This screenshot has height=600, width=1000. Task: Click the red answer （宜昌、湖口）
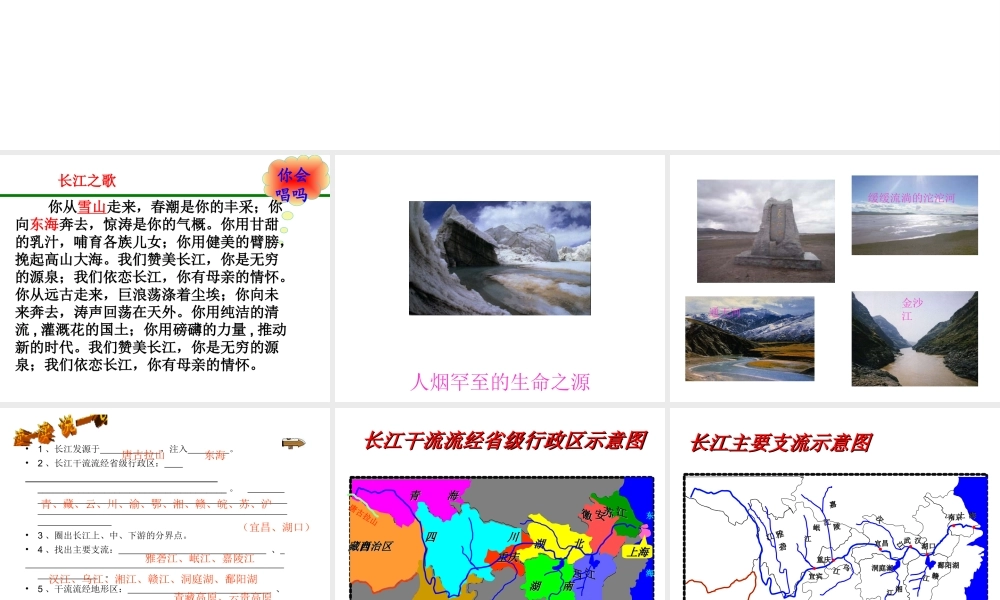(276, 527)
